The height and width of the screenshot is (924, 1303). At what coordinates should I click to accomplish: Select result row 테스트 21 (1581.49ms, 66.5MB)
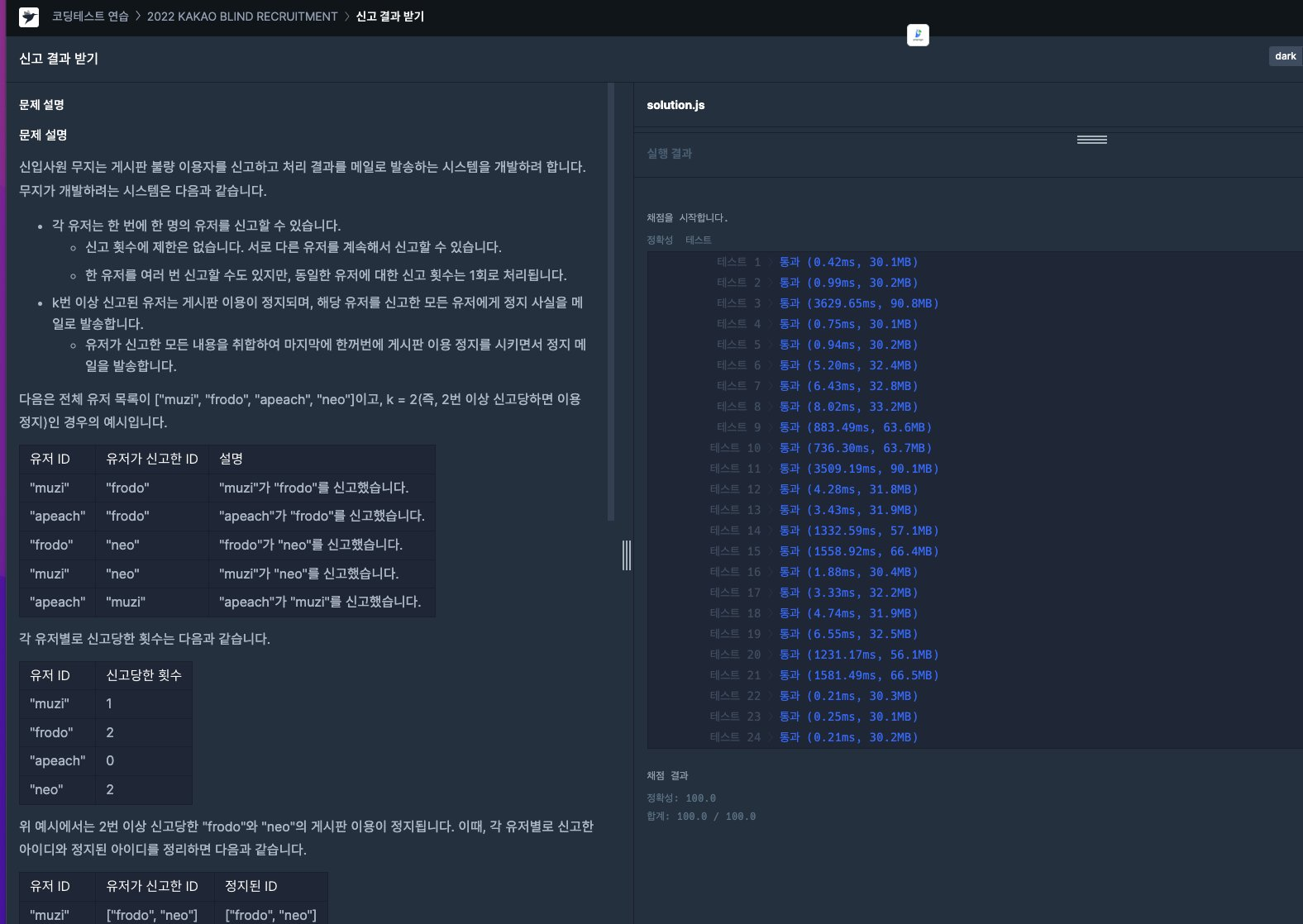pos(824,675)
